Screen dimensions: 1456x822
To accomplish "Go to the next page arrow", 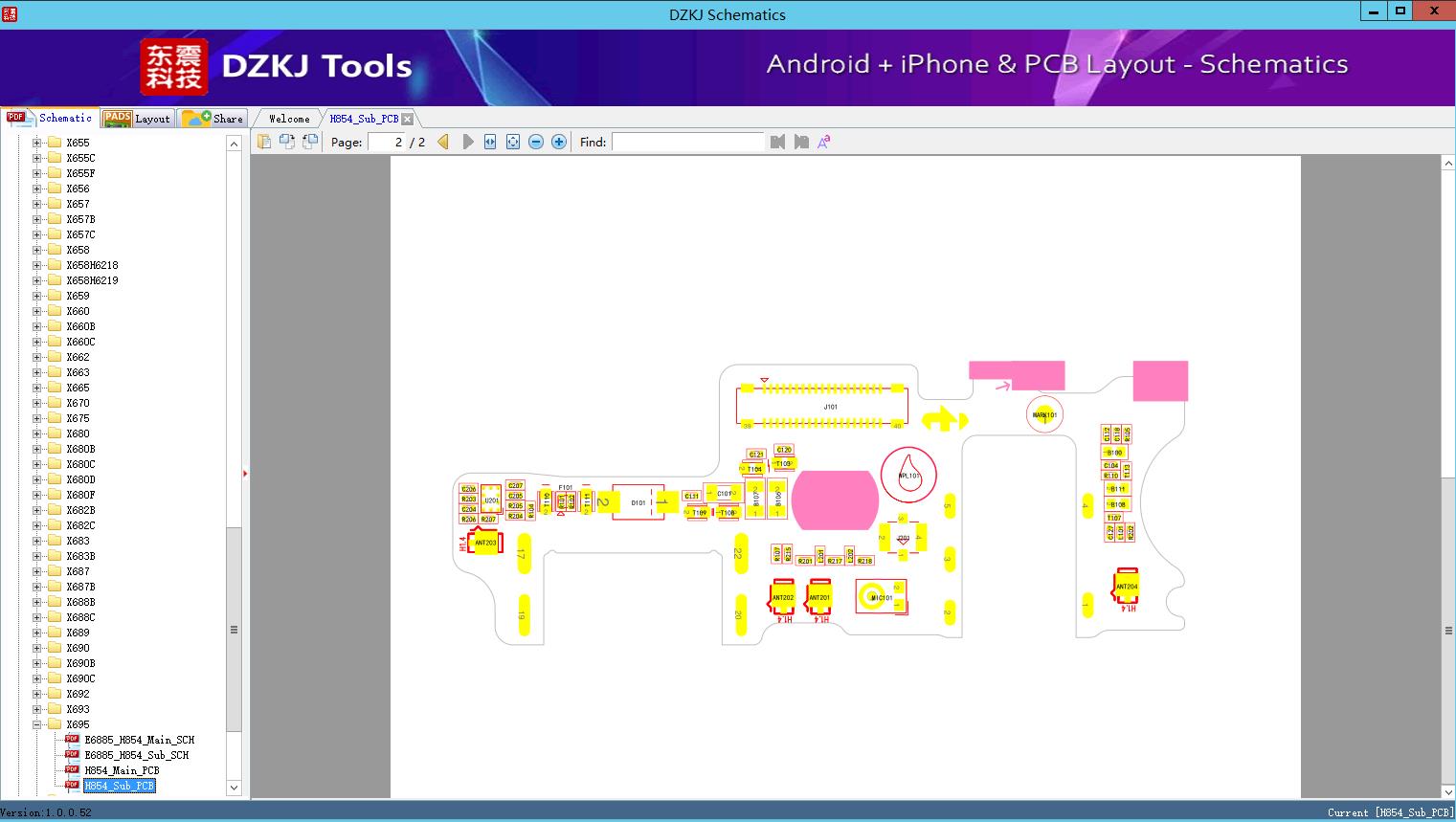I will [467, 142].
